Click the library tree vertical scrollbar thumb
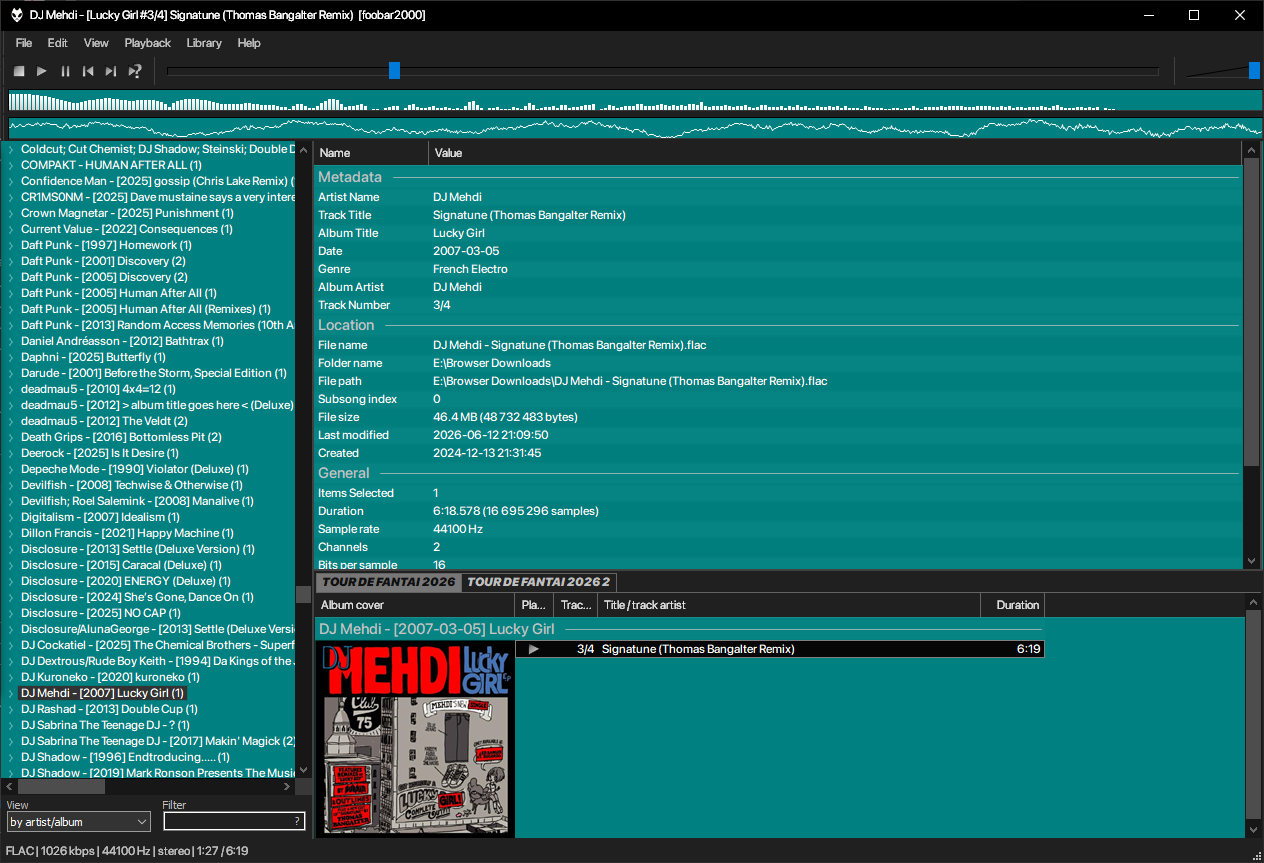The width and height of the screenshot is (1264, 863). 303,594
